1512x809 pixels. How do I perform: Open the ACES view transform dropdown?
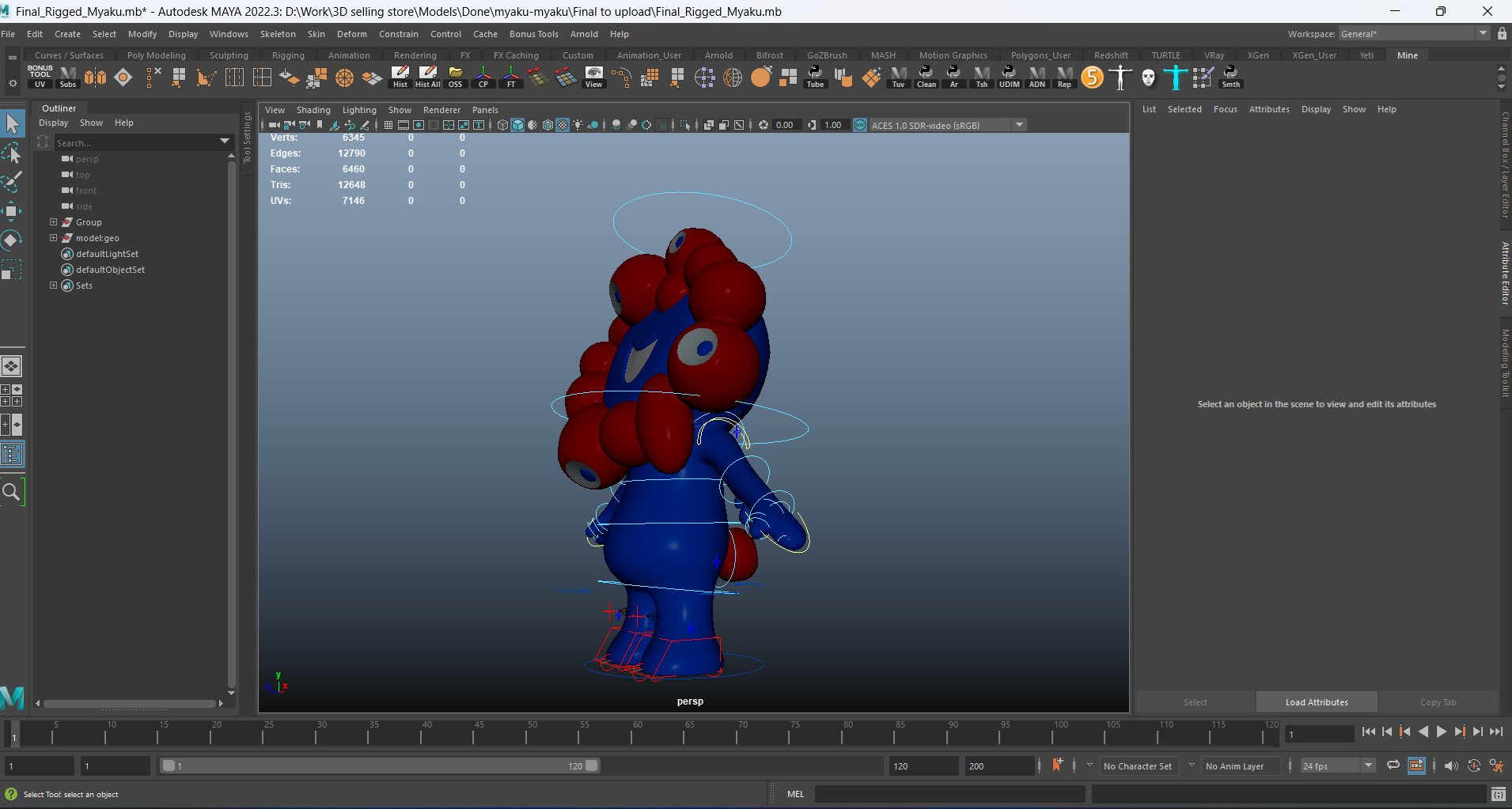tap(1020, 125)
